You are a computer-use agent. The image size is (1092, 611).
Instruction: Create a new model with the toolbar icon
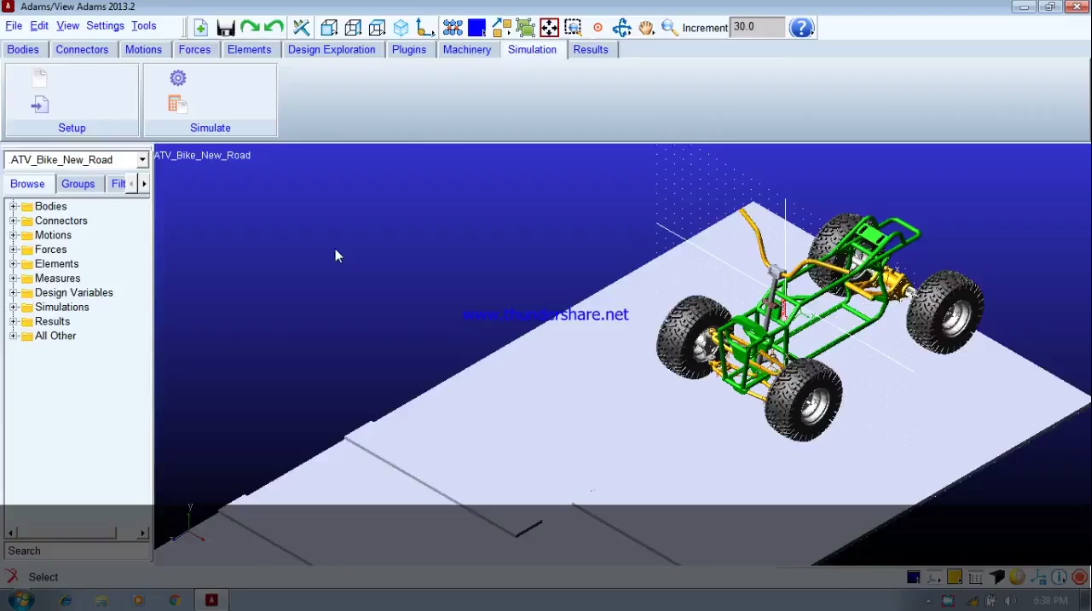201,28
